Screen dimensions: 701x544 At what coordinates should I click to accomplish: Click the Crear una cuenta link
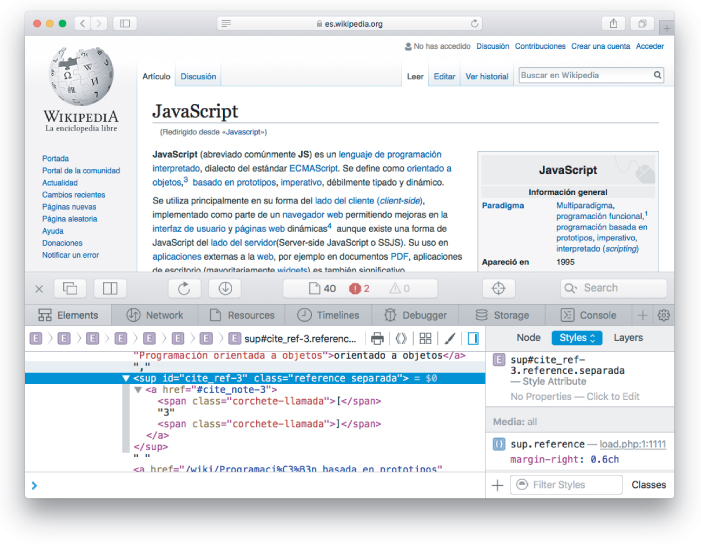pos(600,46)
